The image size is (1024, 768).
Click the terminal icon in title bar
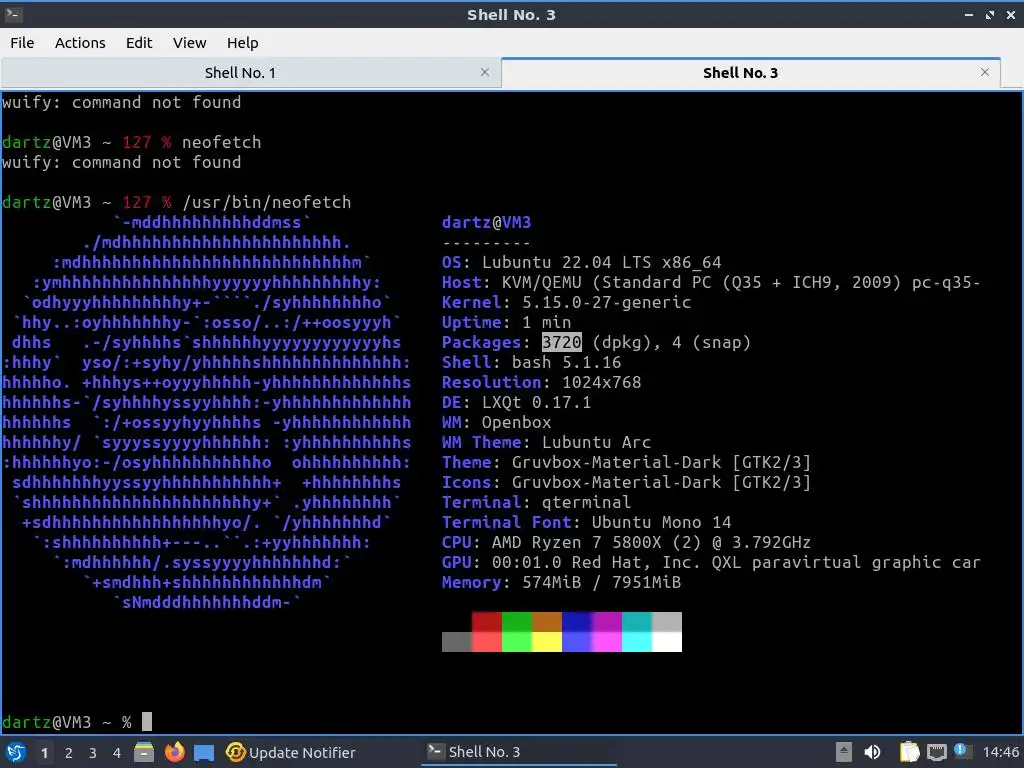[x=13, y=14]
